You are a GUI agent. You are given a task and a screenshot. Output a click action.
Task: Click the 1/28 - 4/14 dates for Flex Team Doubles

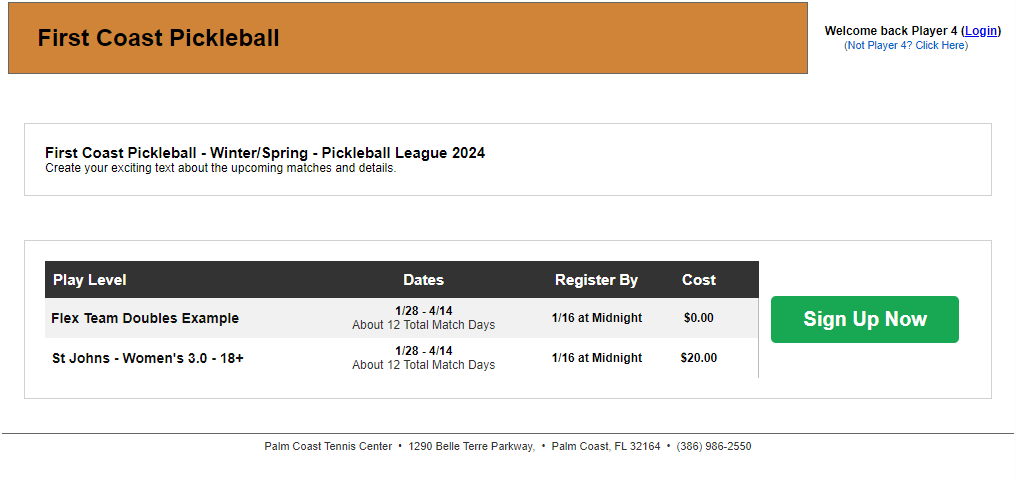423,311
